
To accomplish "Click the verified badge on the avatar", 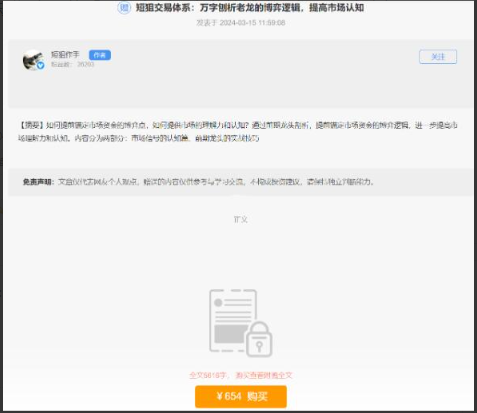I will click(x=41, y=66).
